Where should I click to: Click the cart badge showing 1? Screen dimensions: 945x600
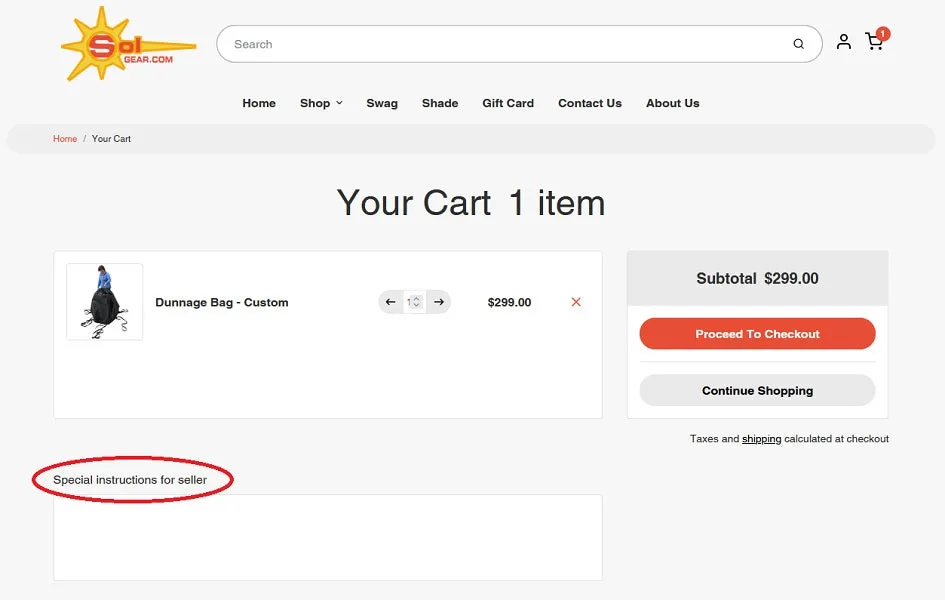(x=883, y=34)
